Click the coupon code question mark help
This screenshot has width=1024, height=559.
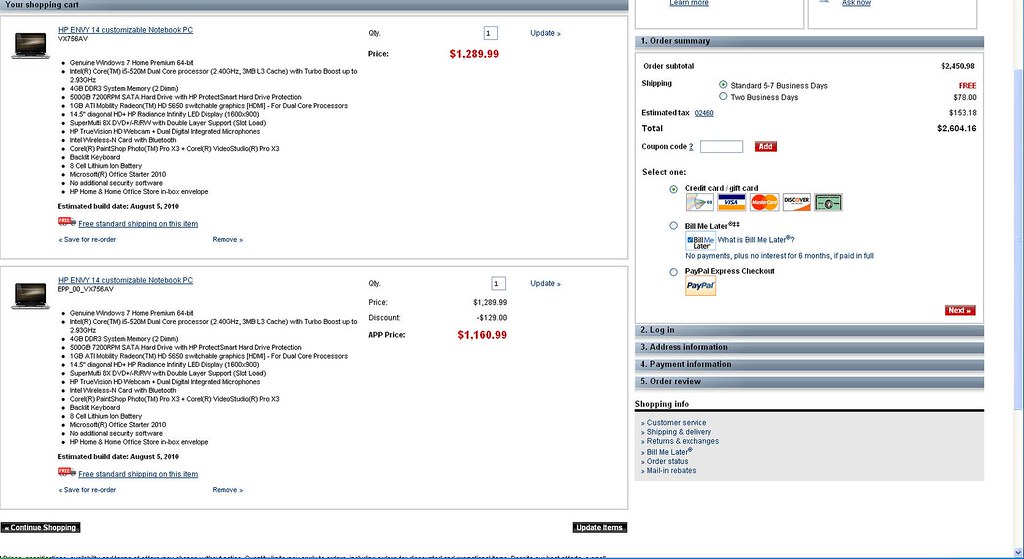pyautogui.click(x=691, y=147)
